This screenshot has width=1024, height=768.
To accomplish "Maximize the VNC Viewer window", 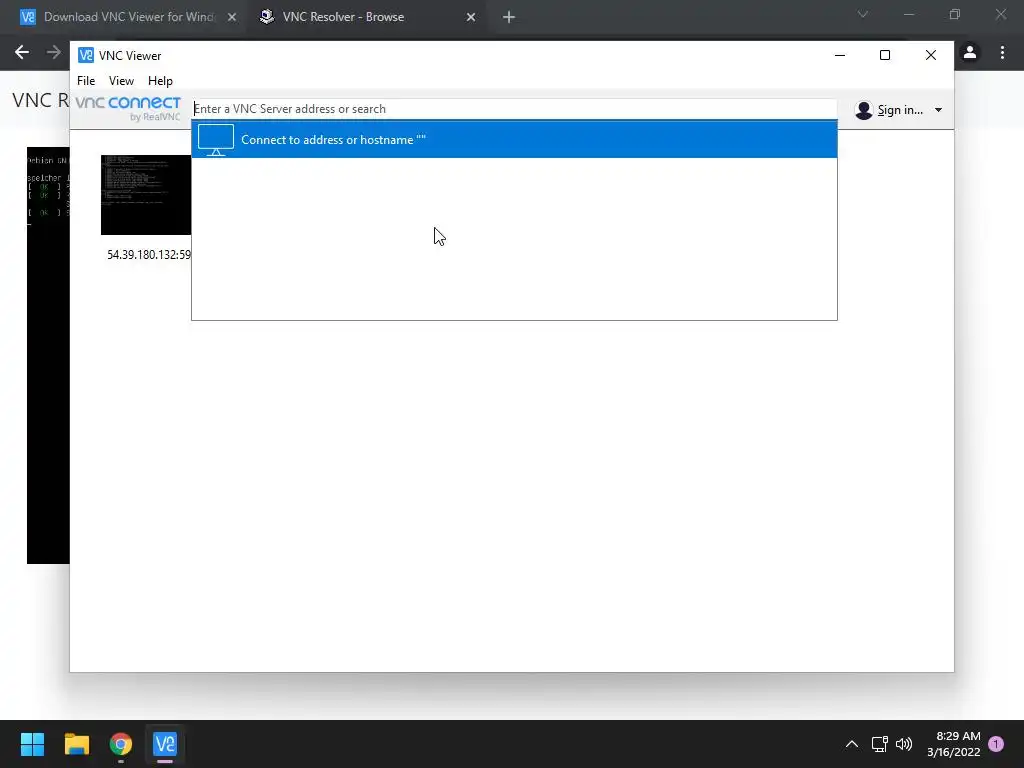I will [885, 56].
